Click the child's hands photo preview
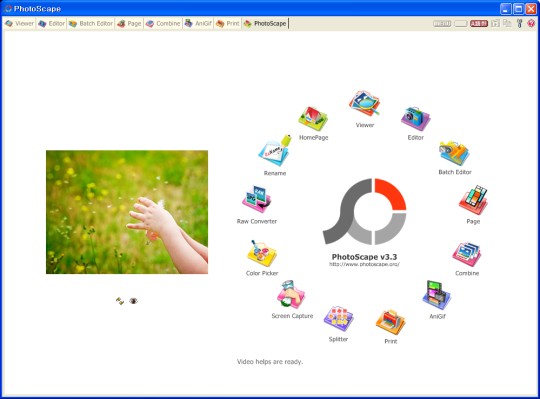The height and width of the screenshot is (399, 540). pos(127,212)
